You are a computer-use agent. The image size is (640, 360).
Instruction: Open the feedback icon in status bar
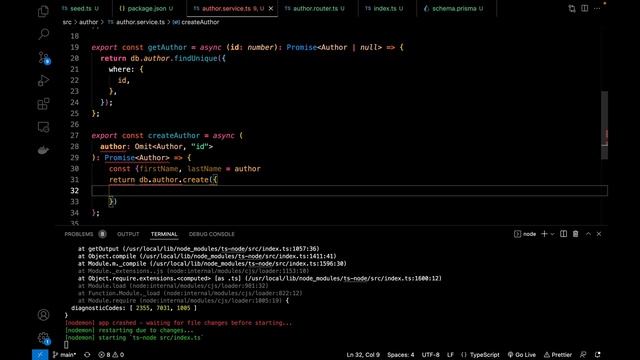(x=583, y=355)
